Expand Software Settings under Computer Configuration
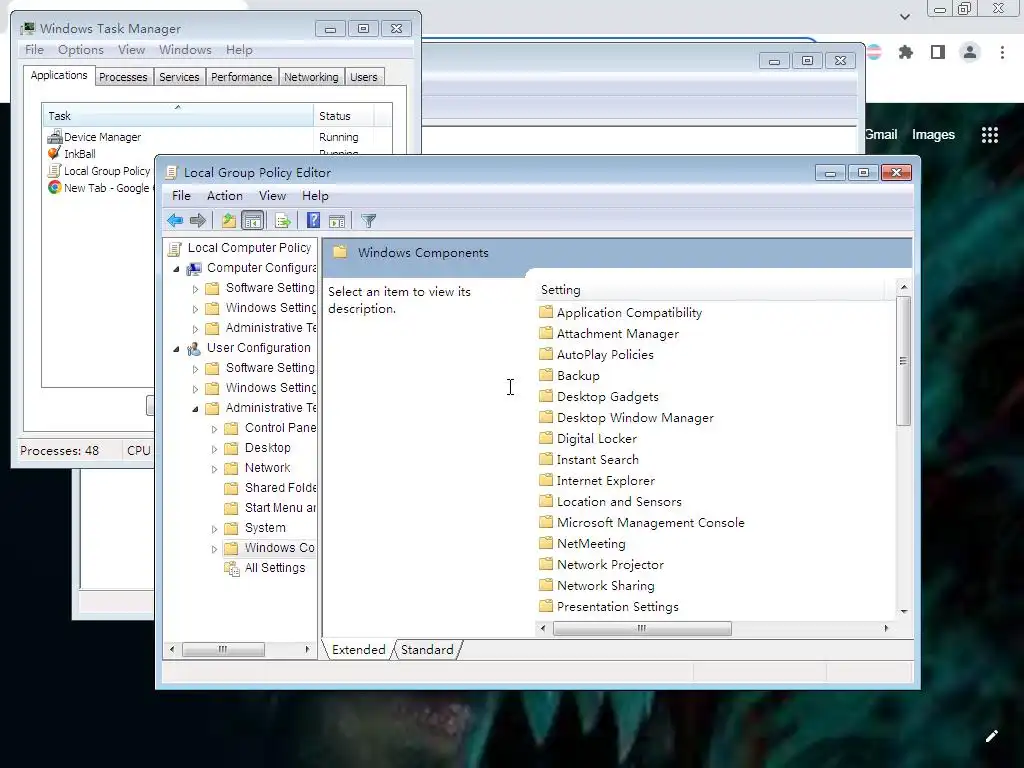 point(195,289)
